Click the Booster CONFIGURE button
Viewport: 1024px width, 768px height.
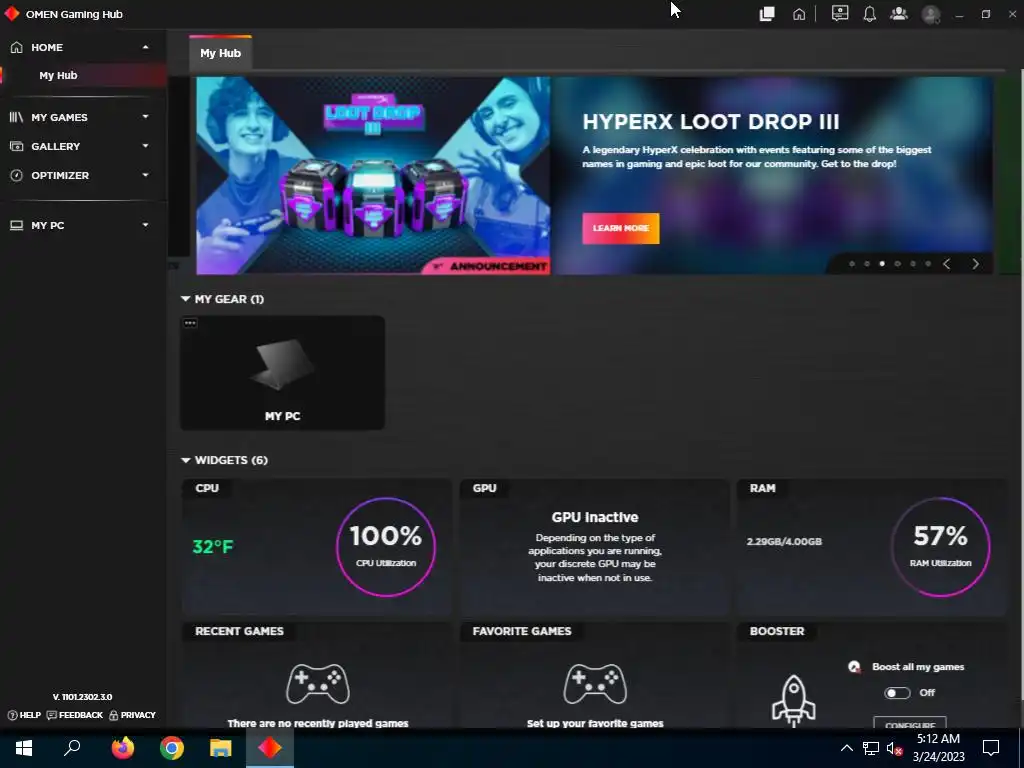tap(910, 723)
